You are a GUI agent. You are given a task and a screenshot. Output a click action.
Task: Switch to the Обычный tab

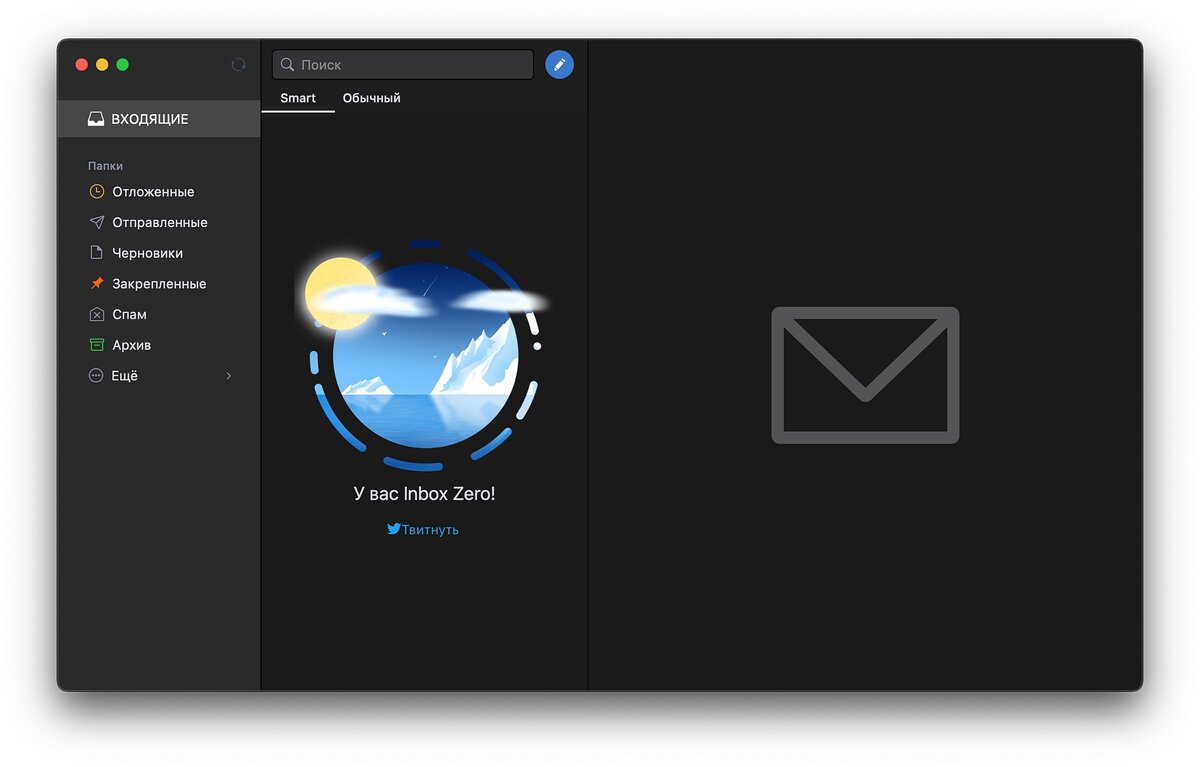coord(371,98)
